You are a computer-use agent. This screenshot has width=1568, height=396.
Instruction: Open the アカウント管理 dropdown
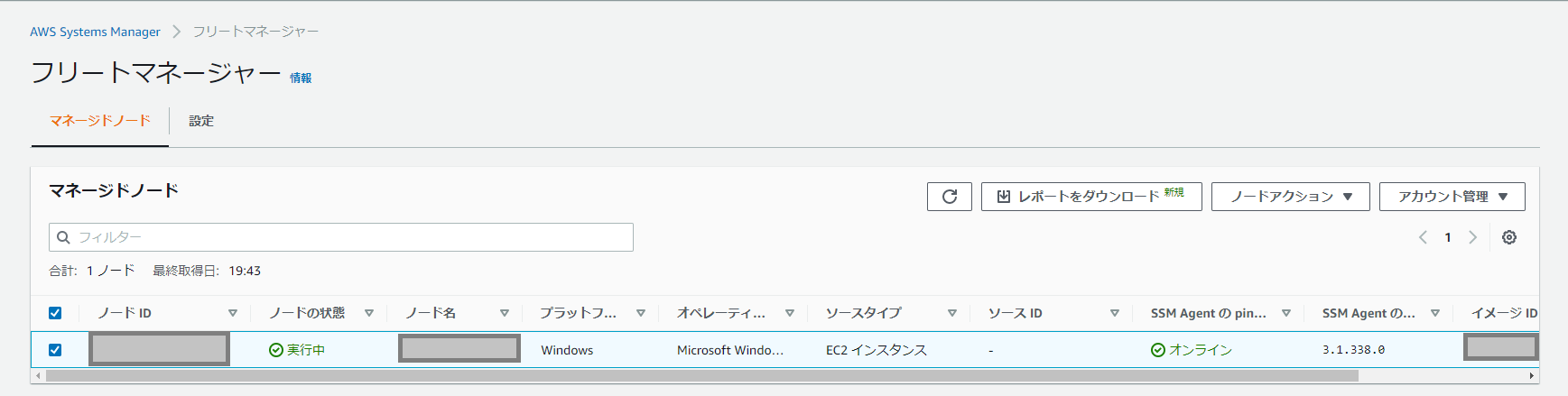[1452, 197]
